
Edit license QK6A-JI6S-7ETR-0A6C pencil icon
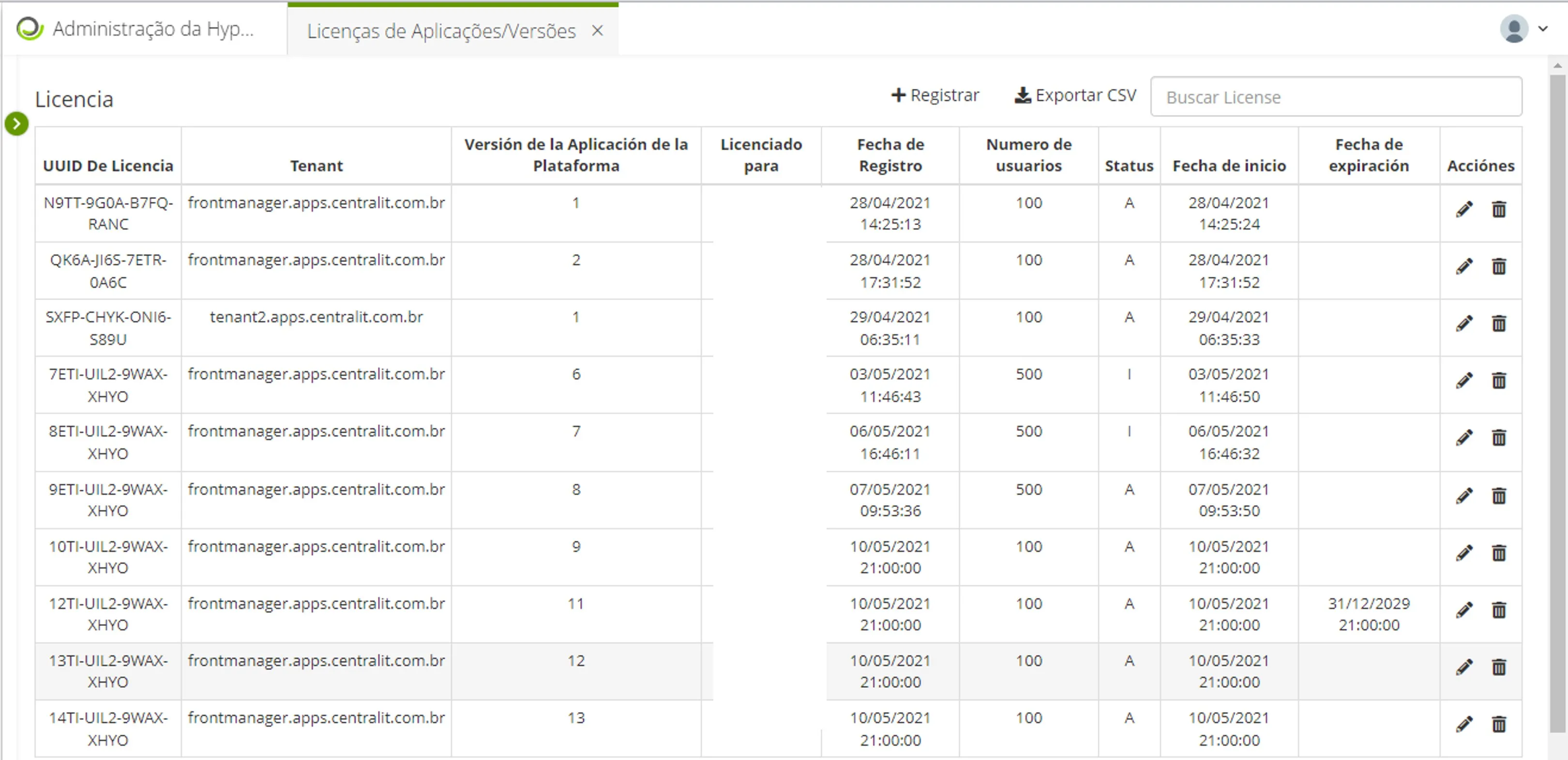tap(1464, 267)
